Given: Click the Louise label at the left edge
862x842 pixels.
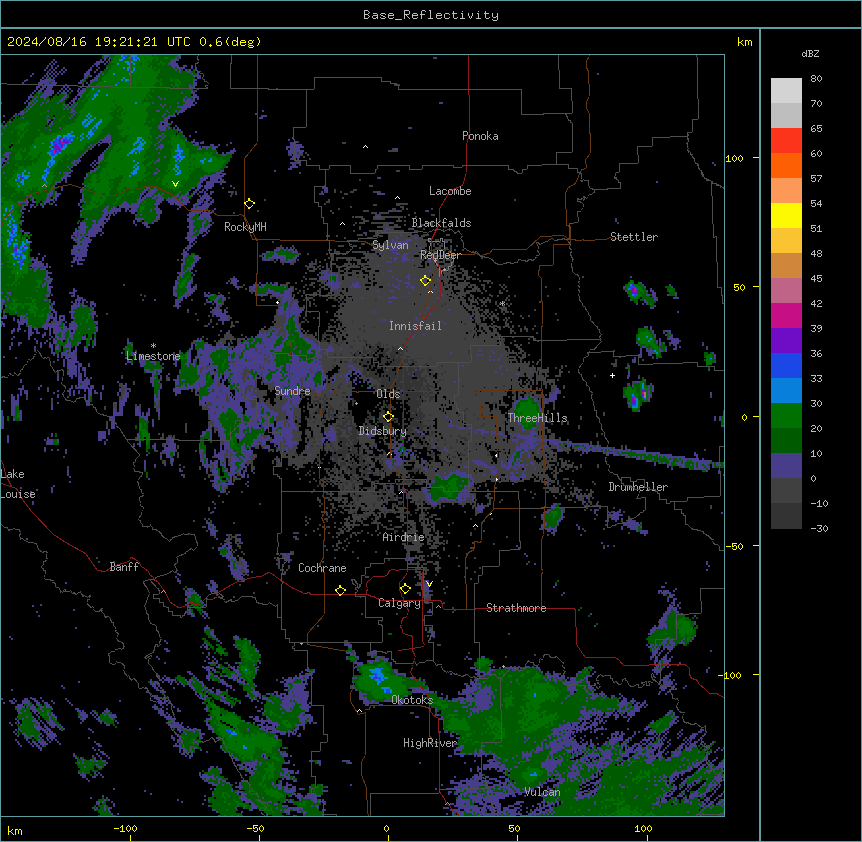Looking at the screenshot, I should click(x=18, y=494).
